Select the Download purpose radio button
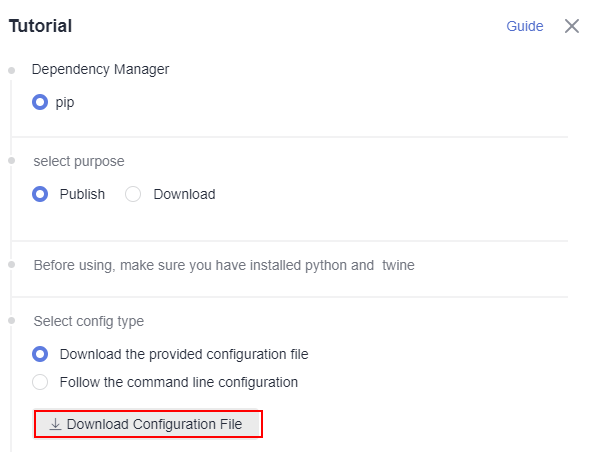 click(133, 194)
